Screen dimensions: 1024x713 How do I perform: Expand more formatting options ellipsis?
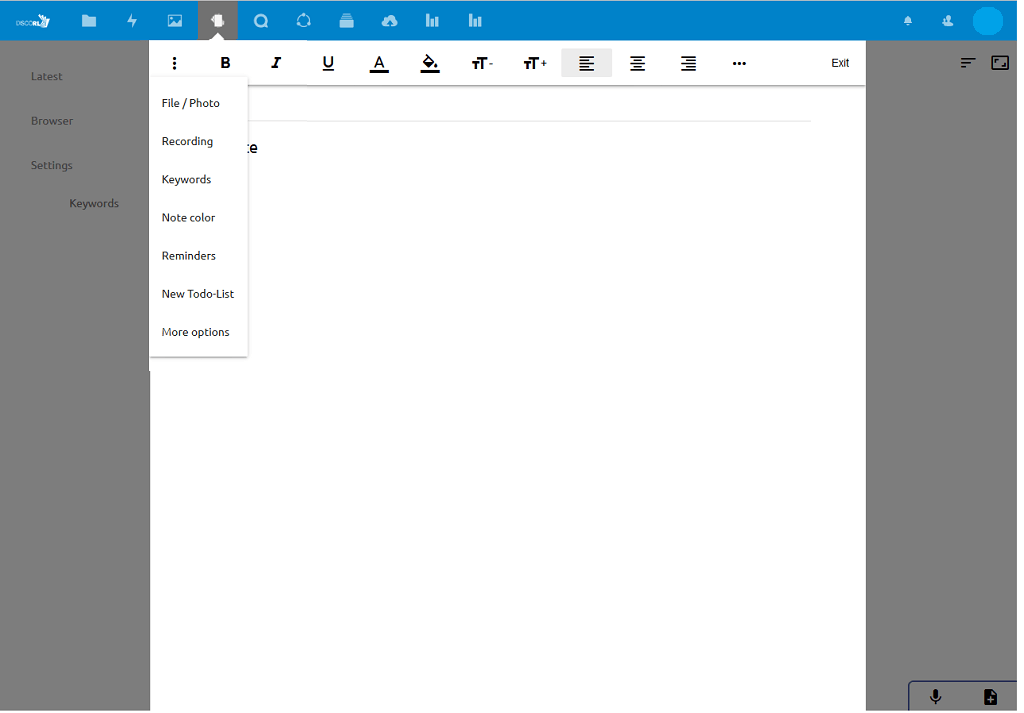pos(739,63)
